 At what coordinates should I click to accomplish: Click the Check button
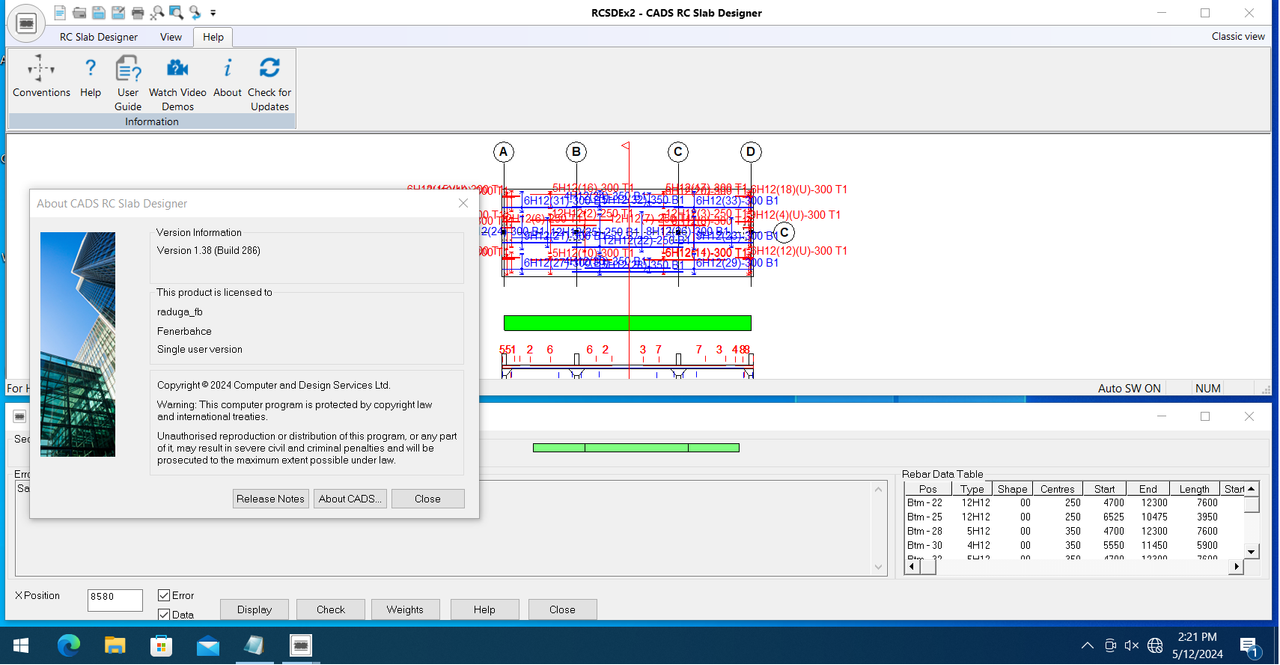click(x=331, y=609)
